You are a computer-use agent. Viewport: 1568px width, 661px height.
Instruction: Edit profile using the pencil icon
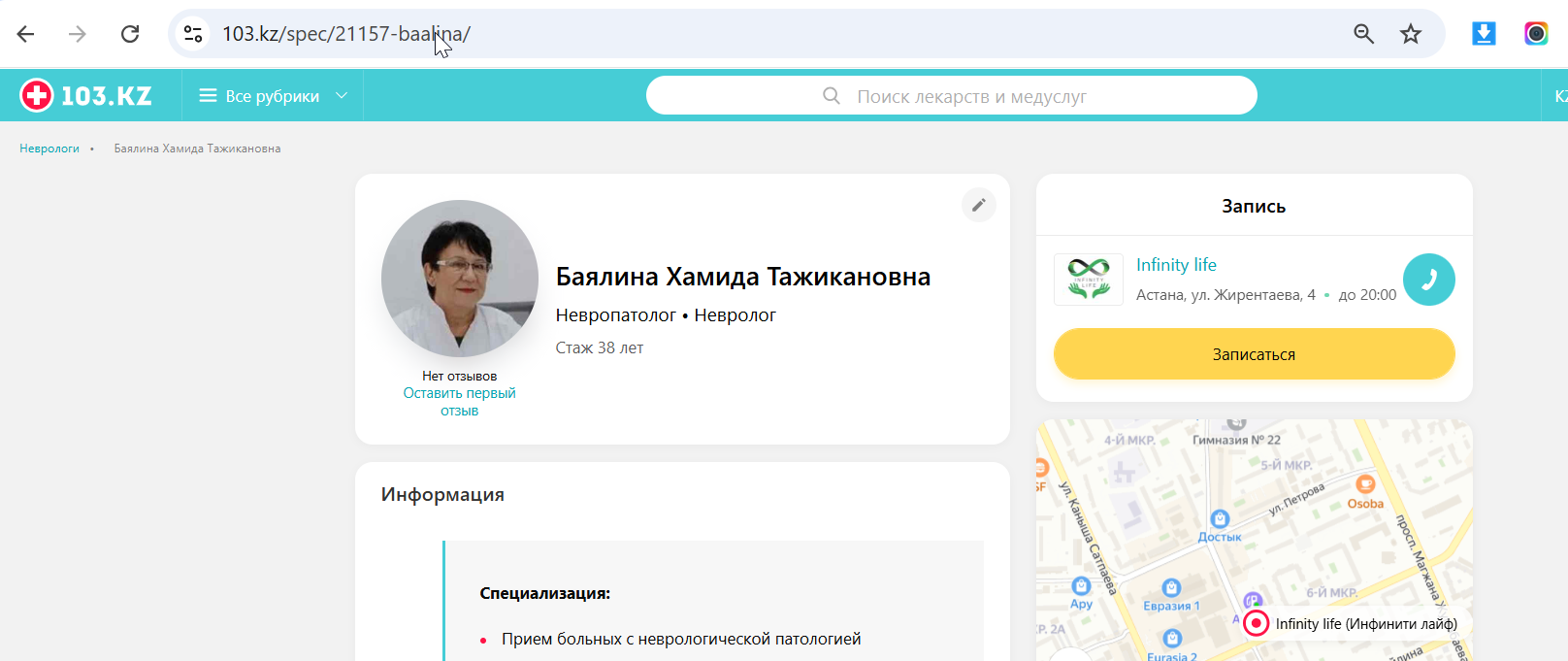[979, 205]
